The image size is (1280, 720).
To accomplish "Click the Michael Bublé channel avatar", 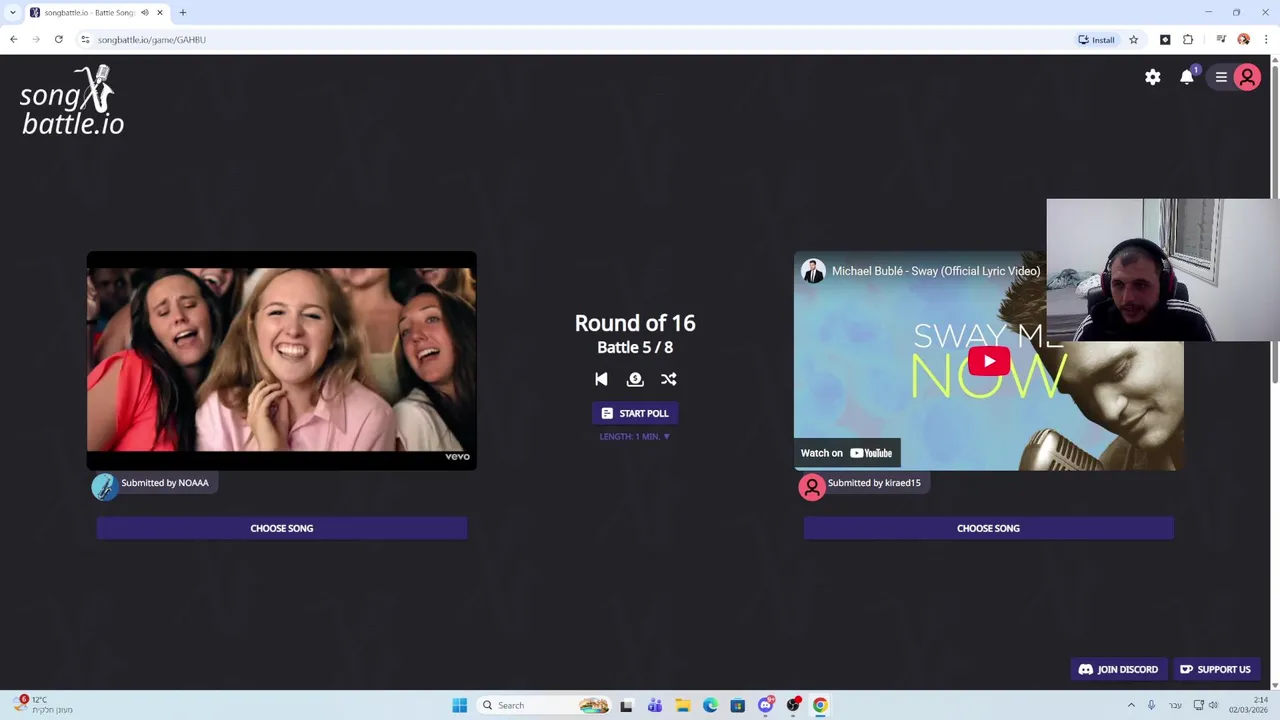I will [x=813, y=271].
